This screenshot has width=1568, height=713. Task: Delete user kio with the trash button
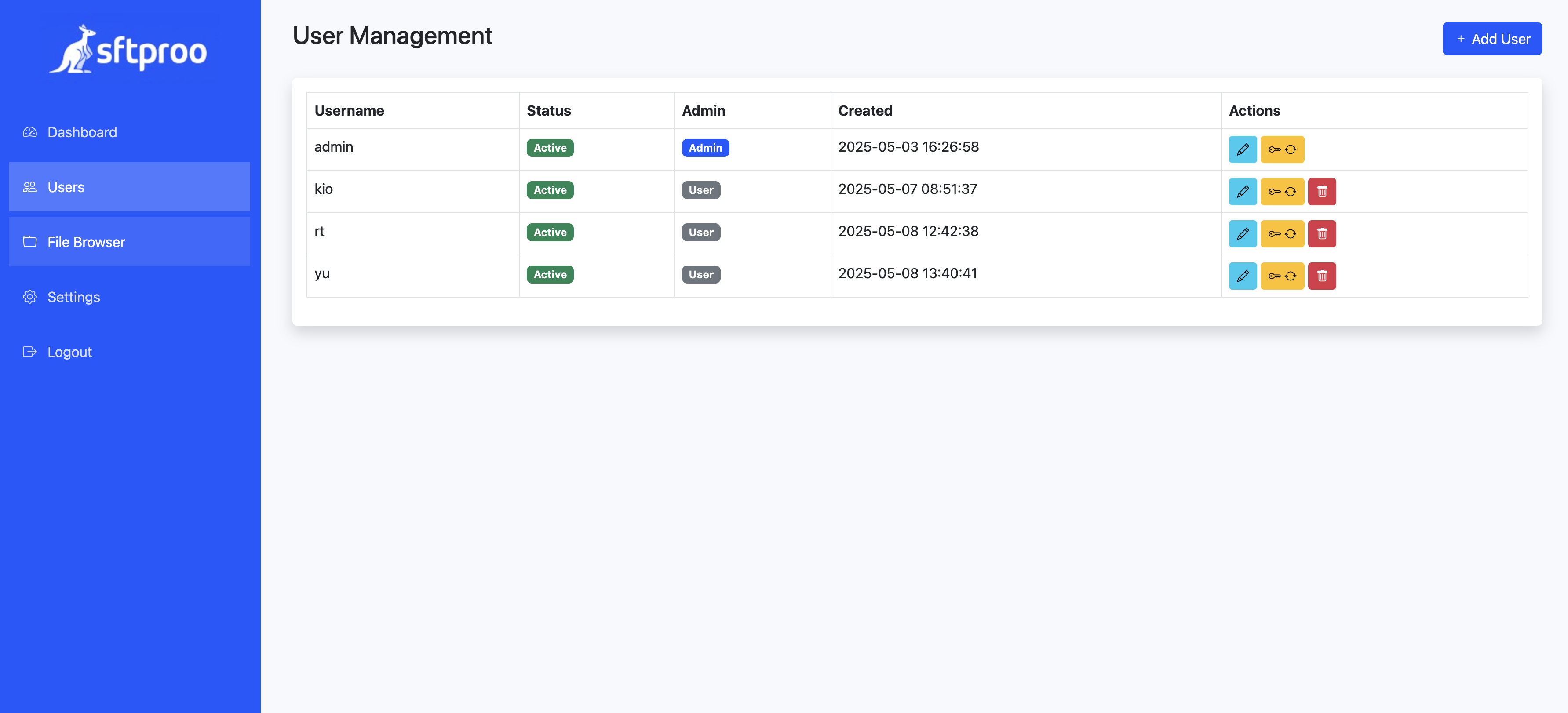(1322, 191)
